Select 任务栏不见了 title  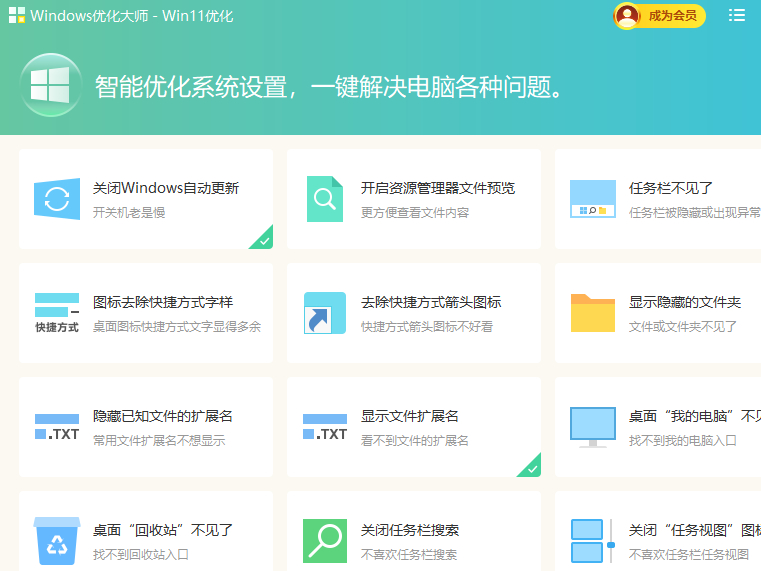point(670,188)
